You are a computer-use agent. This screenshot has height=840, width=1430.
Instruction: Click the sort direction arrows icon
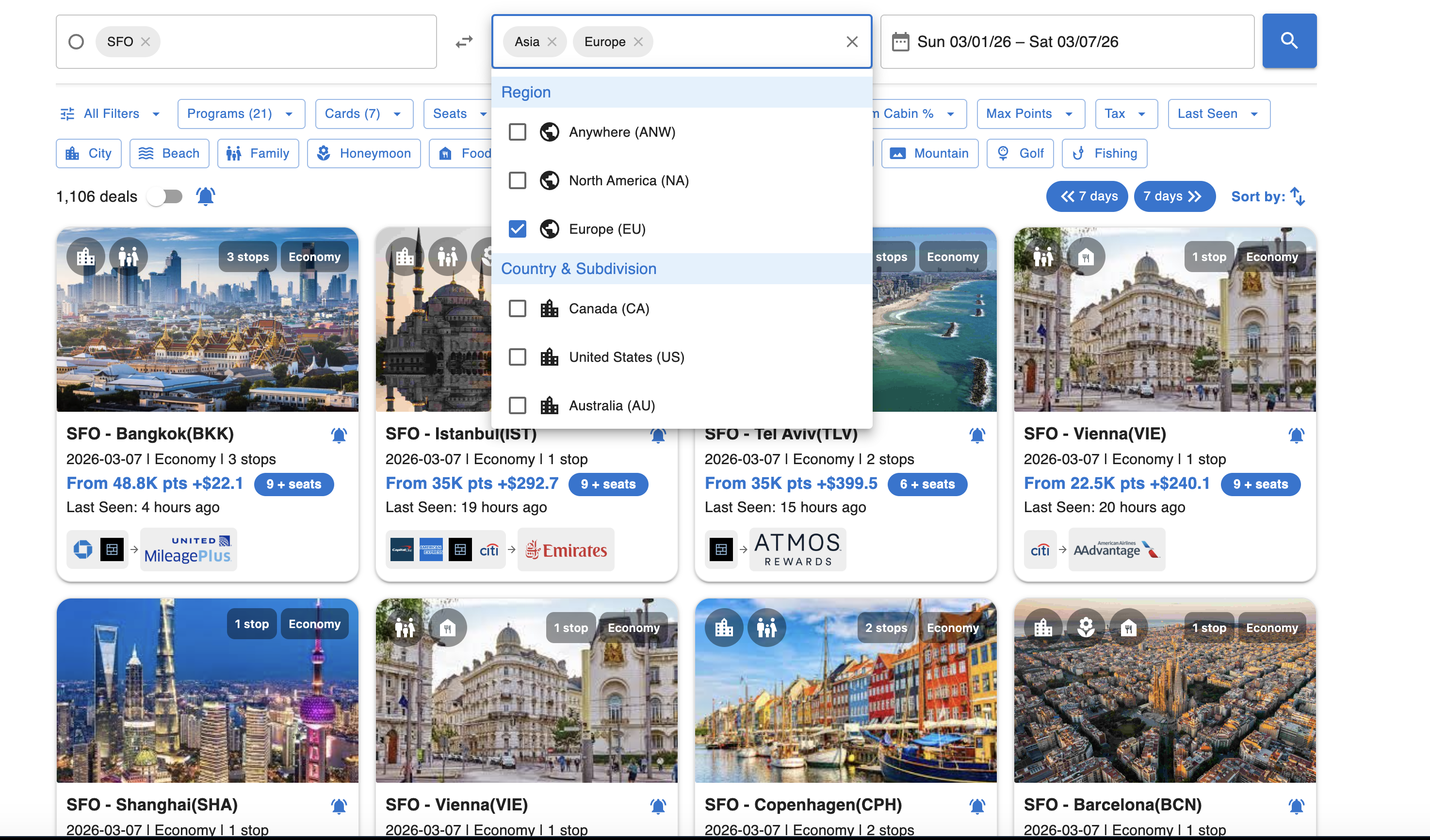click(1298, 196)
